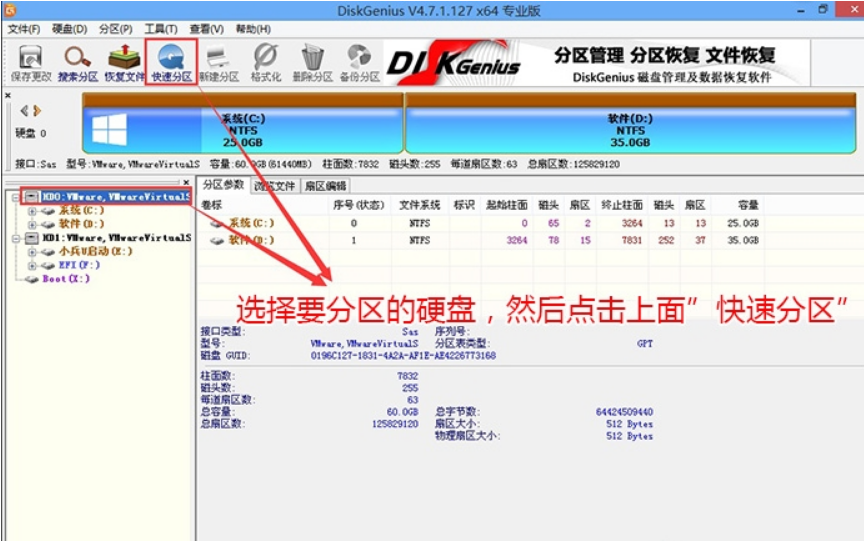Open the 工具(T) menu
The width and height of the screenshot is (864, 541).
tap(160, 29)
